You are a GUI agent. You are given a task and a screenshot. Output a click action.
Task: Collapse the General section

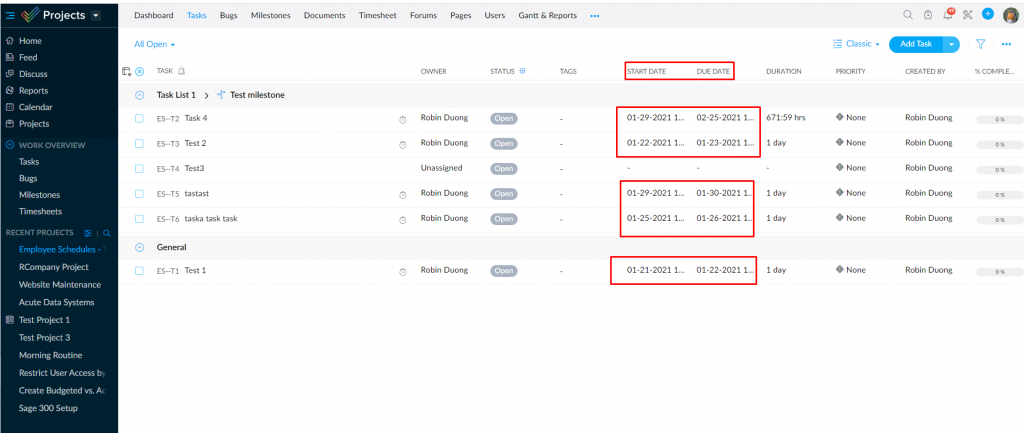pos(139,248)
